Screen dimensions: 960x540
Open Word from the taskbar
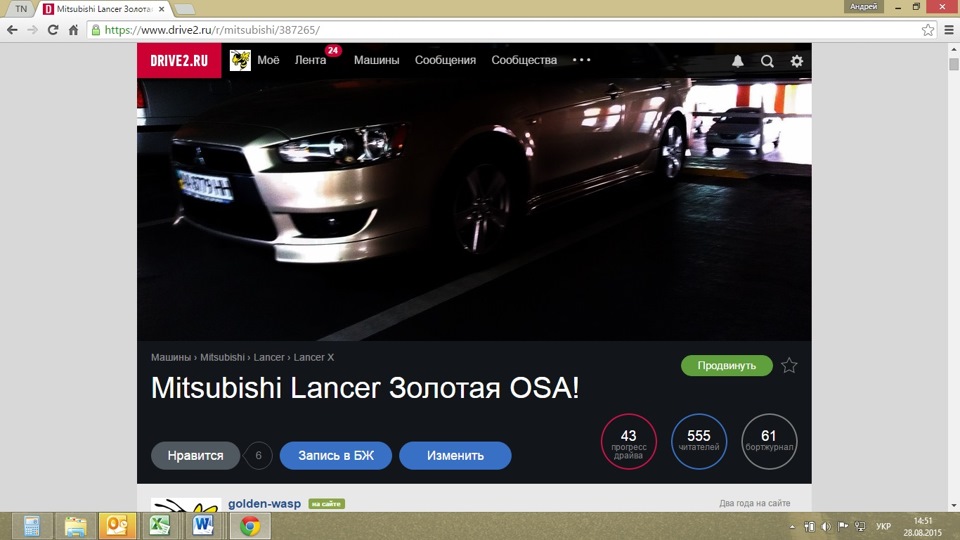[203, 526]
